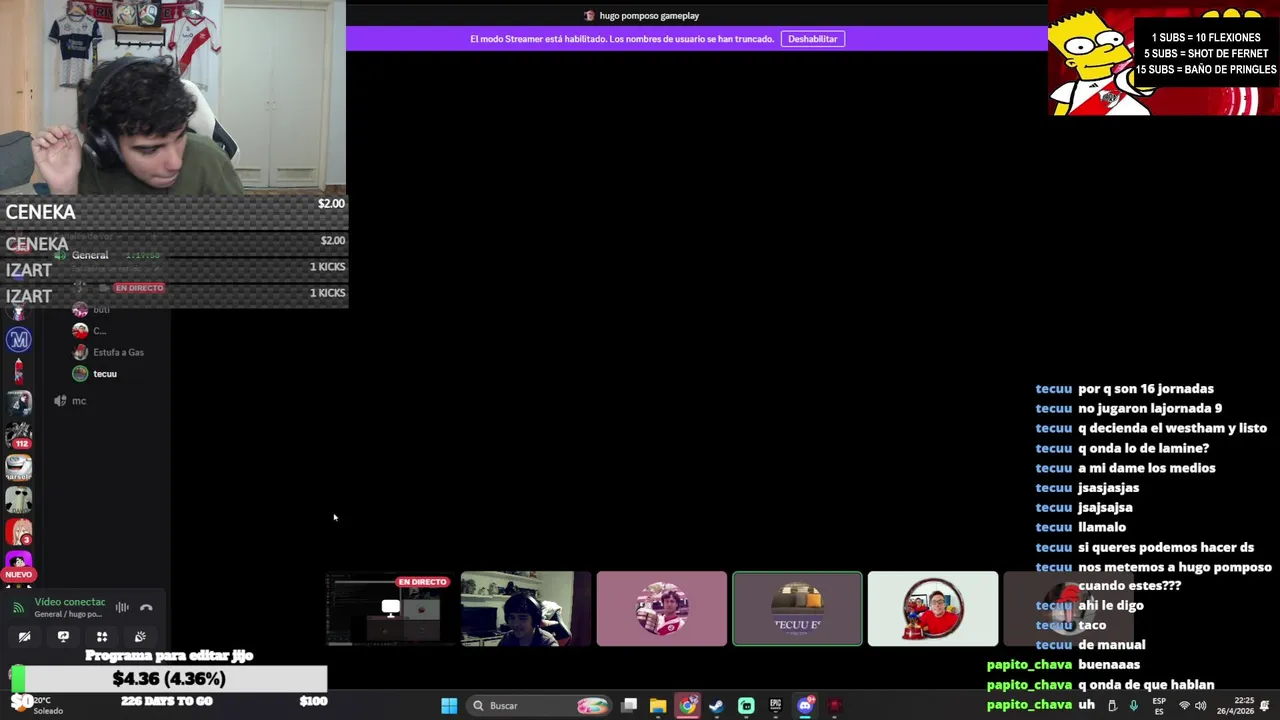Click the Buscar taskbar search box
This screenshot has width=1280, height=720.
pos(540,706)
